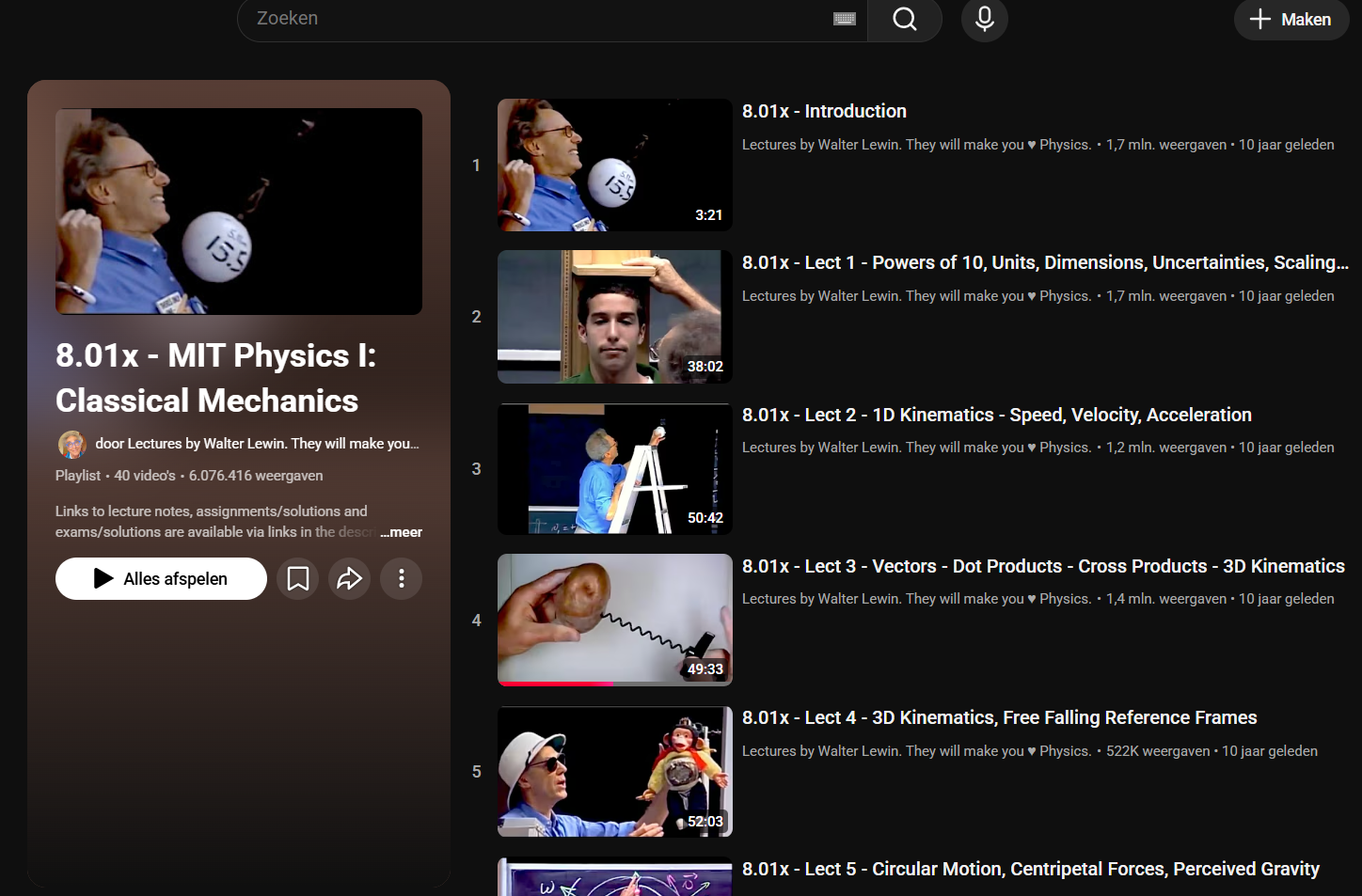Play all videos with Alles afspelen
This screenshot has width=1362, height=896.
[x=161, y=578]
